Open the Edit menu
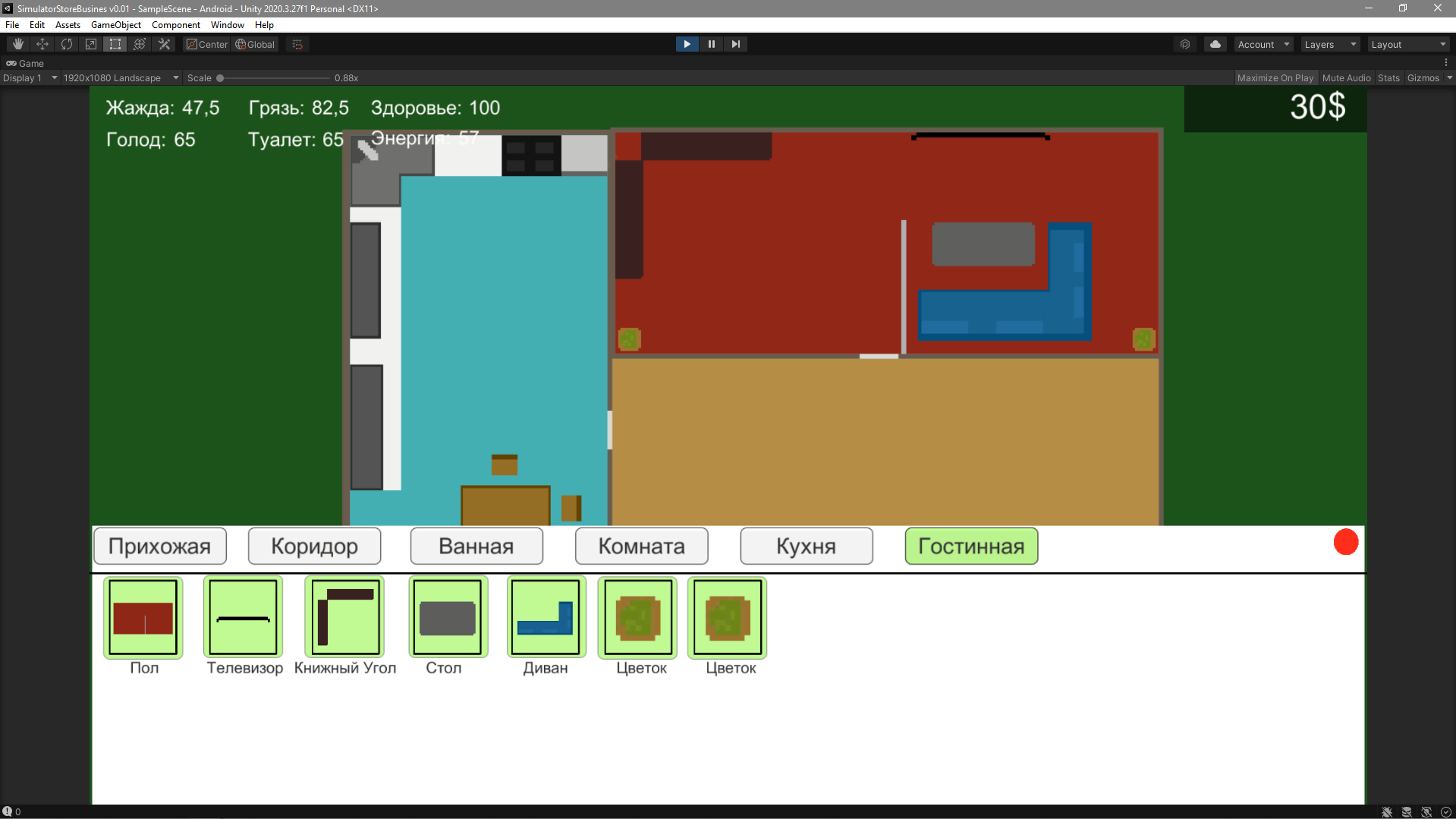The image size is (1456, 819). 37,24
